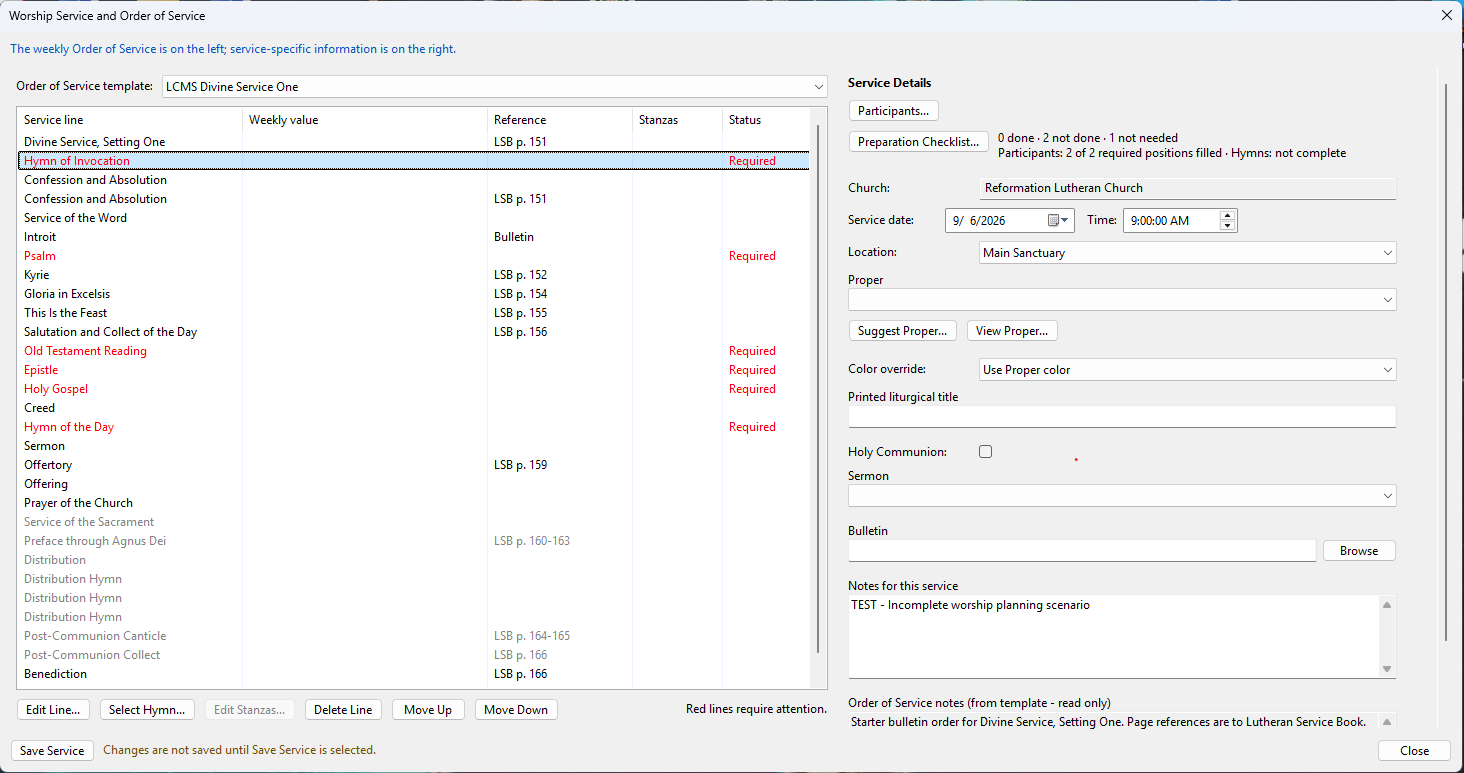Select the Introit row
The height and width of the screenshot is (773, 1464).
point(414,237)
